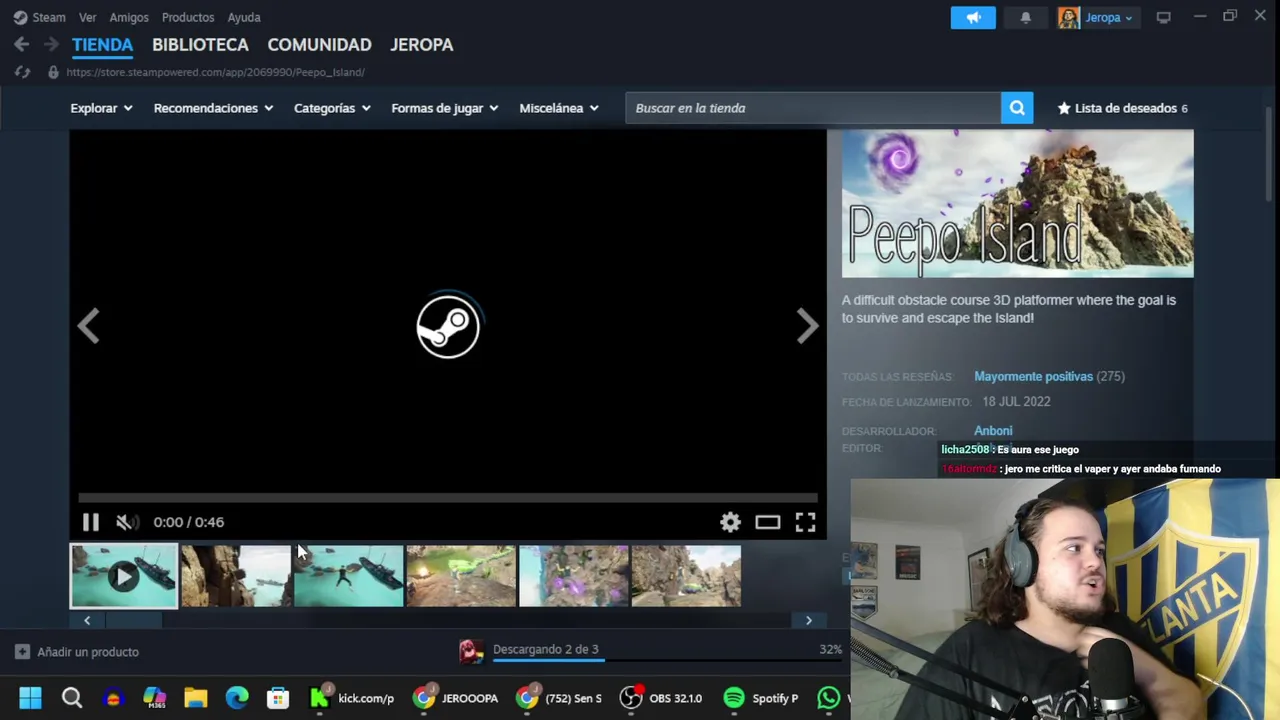
Task: Click the video seek progress bar
Action: (x=448, y=497)
